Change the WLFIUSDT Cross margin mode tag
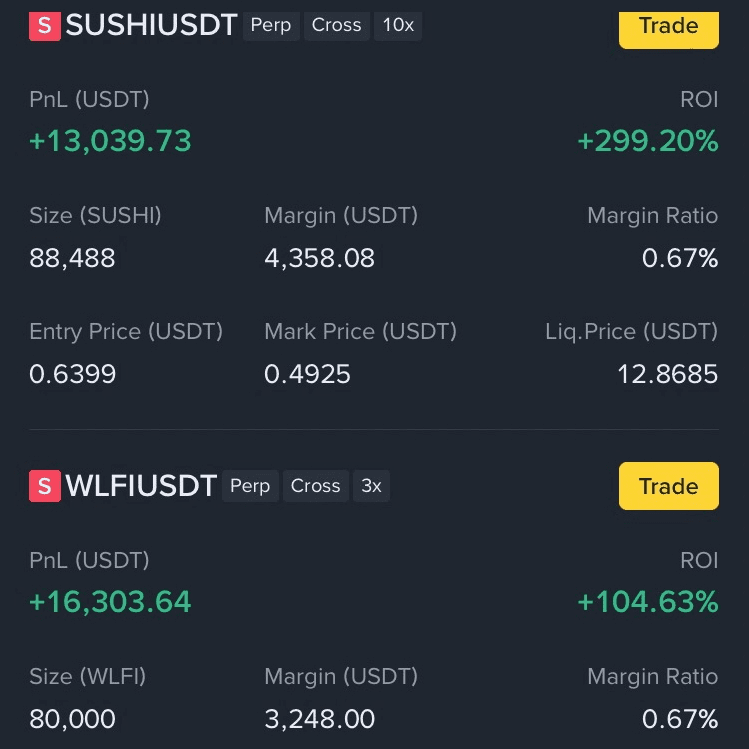The width and height of the screenshot is (749, 749). 316,486
